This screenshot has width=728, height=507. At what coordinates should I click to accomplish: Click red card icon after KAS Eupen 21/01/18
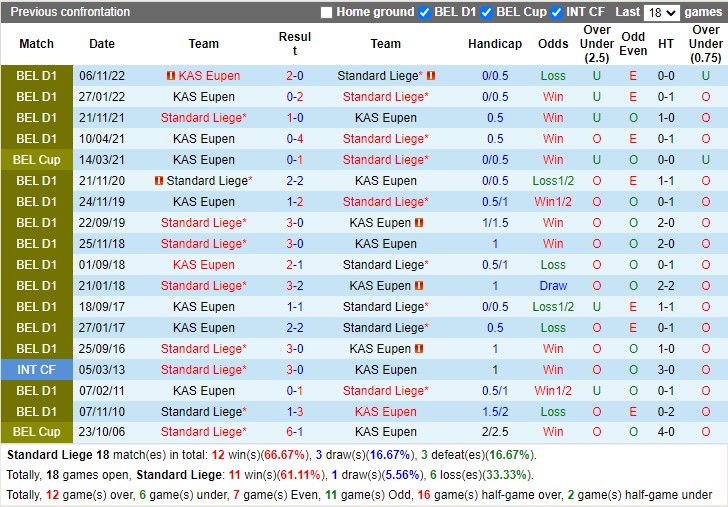tap(419, 286)
